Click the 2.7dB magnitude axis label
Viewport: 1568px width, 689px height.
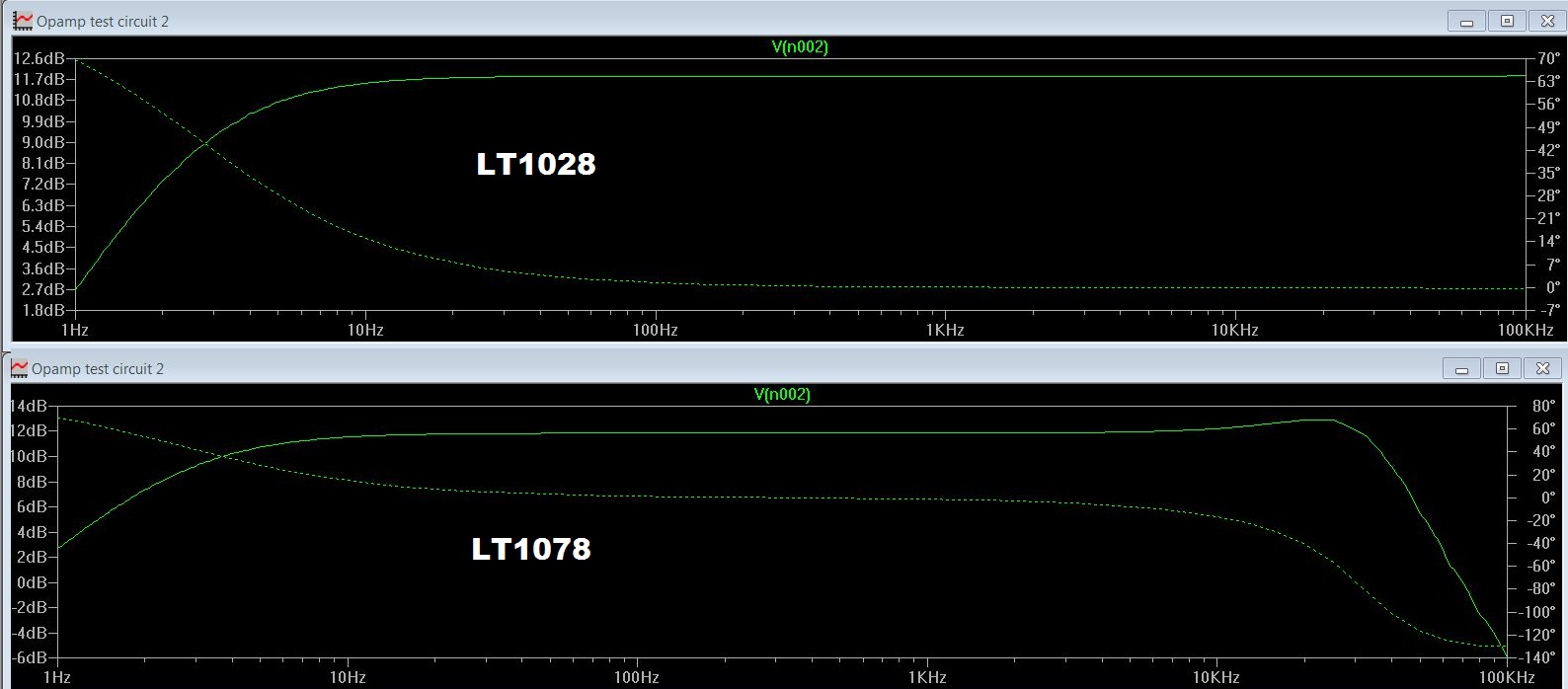pos(43,289)
